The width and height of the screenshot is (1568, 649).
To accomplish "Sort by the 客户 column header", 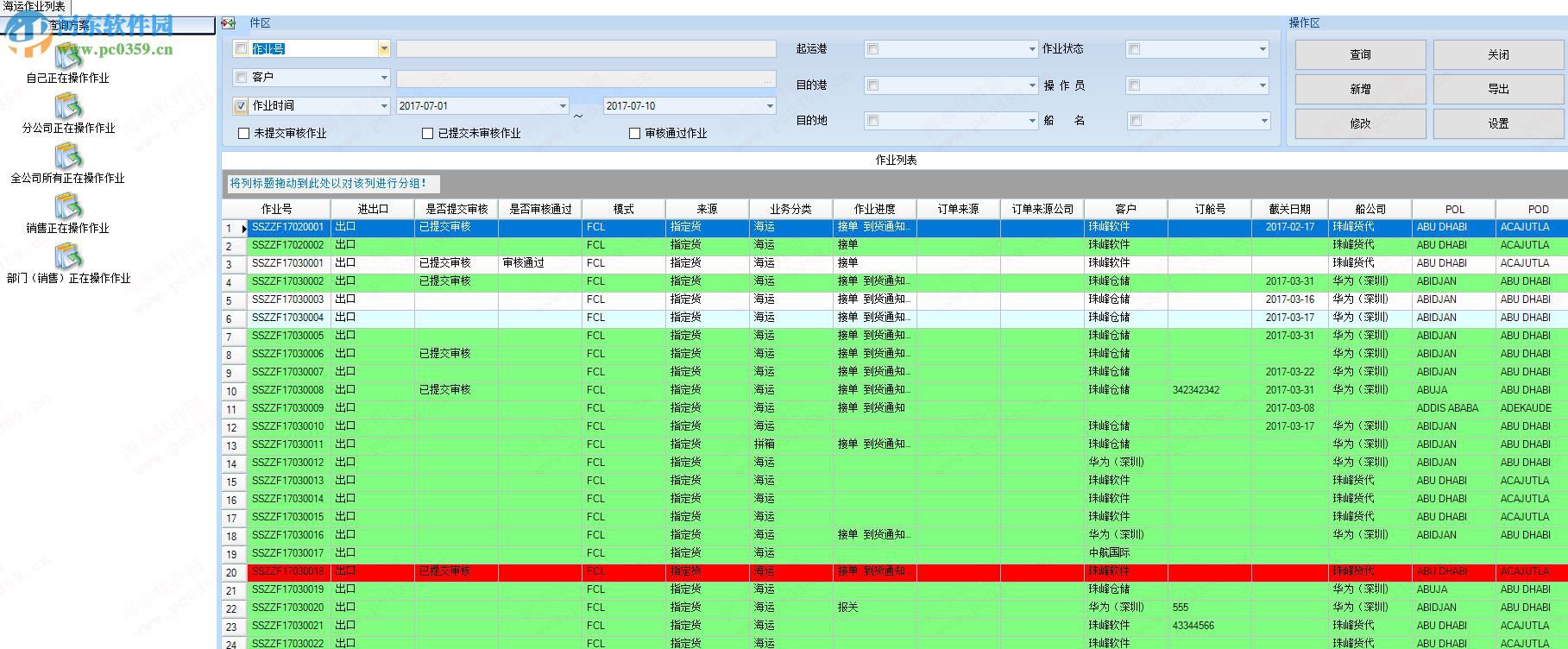I will click(x=1125, y=209).
